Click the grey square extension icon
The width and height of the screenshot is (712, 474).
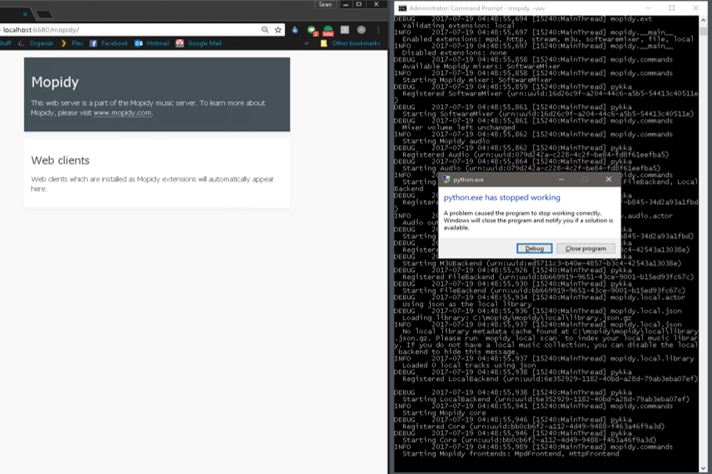click(x=345, y=30)
